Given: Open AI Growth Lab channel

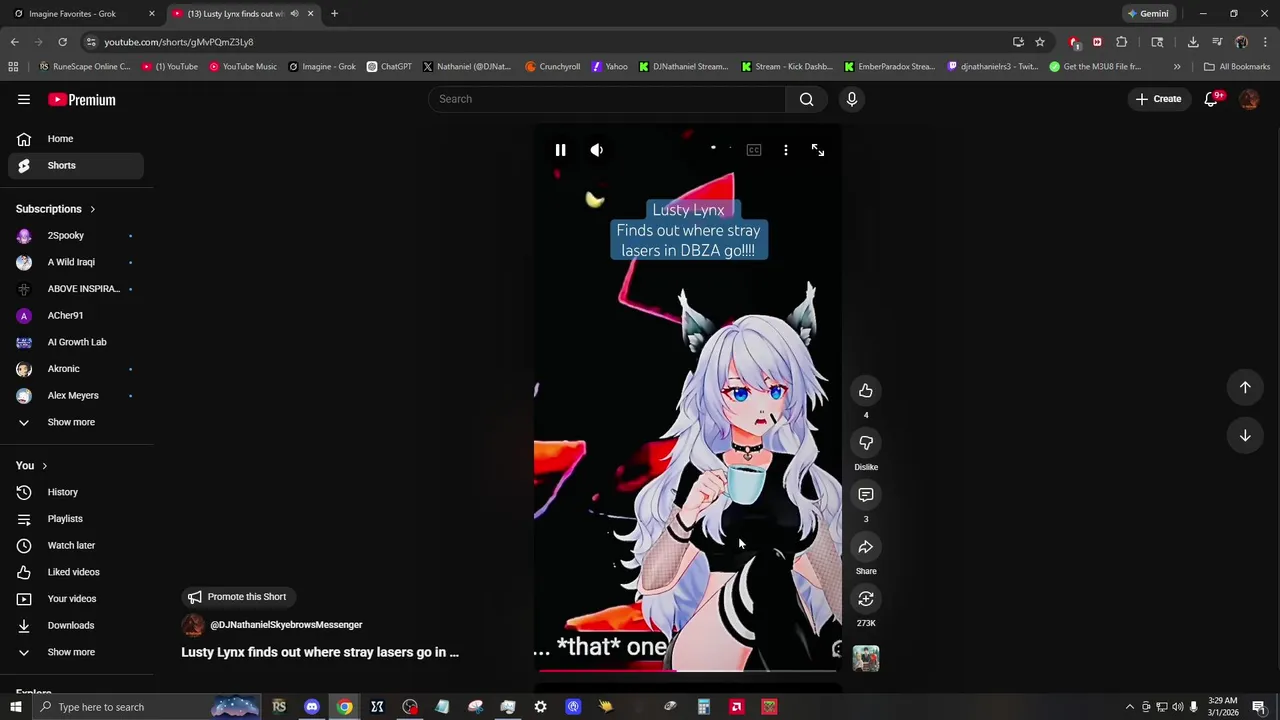Looking at the screenshot, I should 76,342.
